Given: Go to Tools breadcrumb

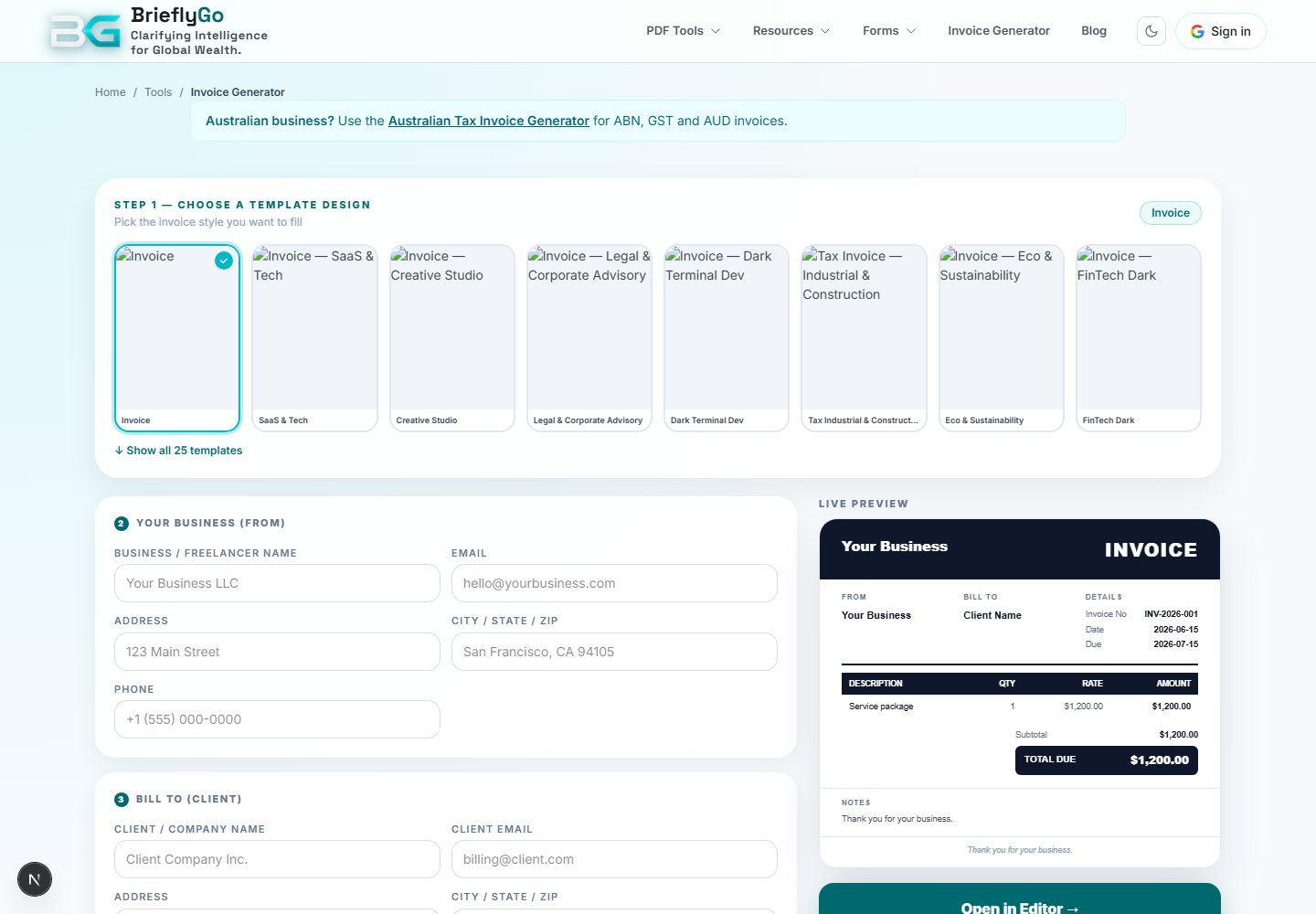Looking at the screenshot, I should [x=158, y=92].
